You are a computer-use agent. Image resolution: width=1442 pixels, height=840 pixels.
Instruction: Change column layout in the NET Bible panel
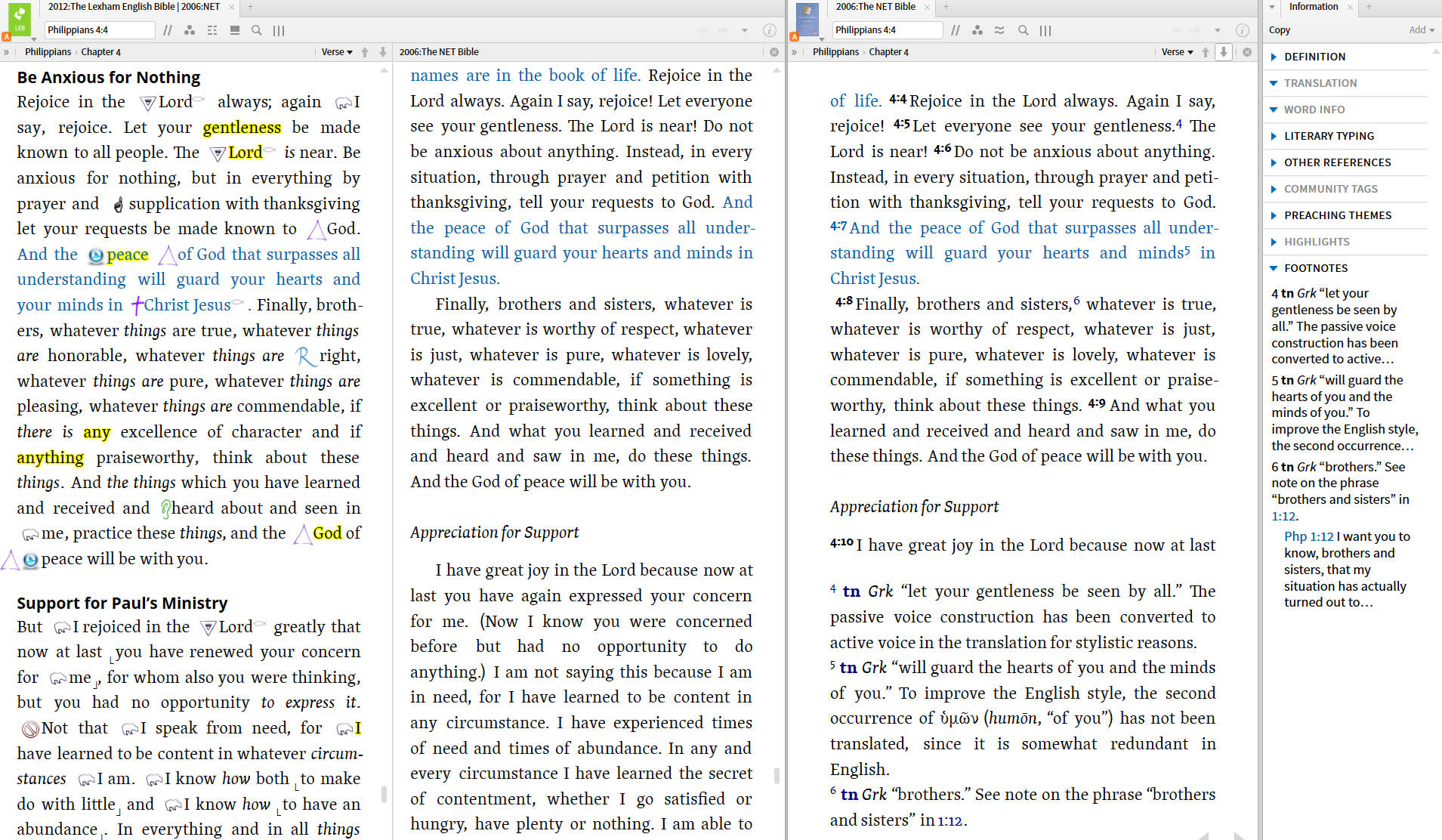[1045, 30]
